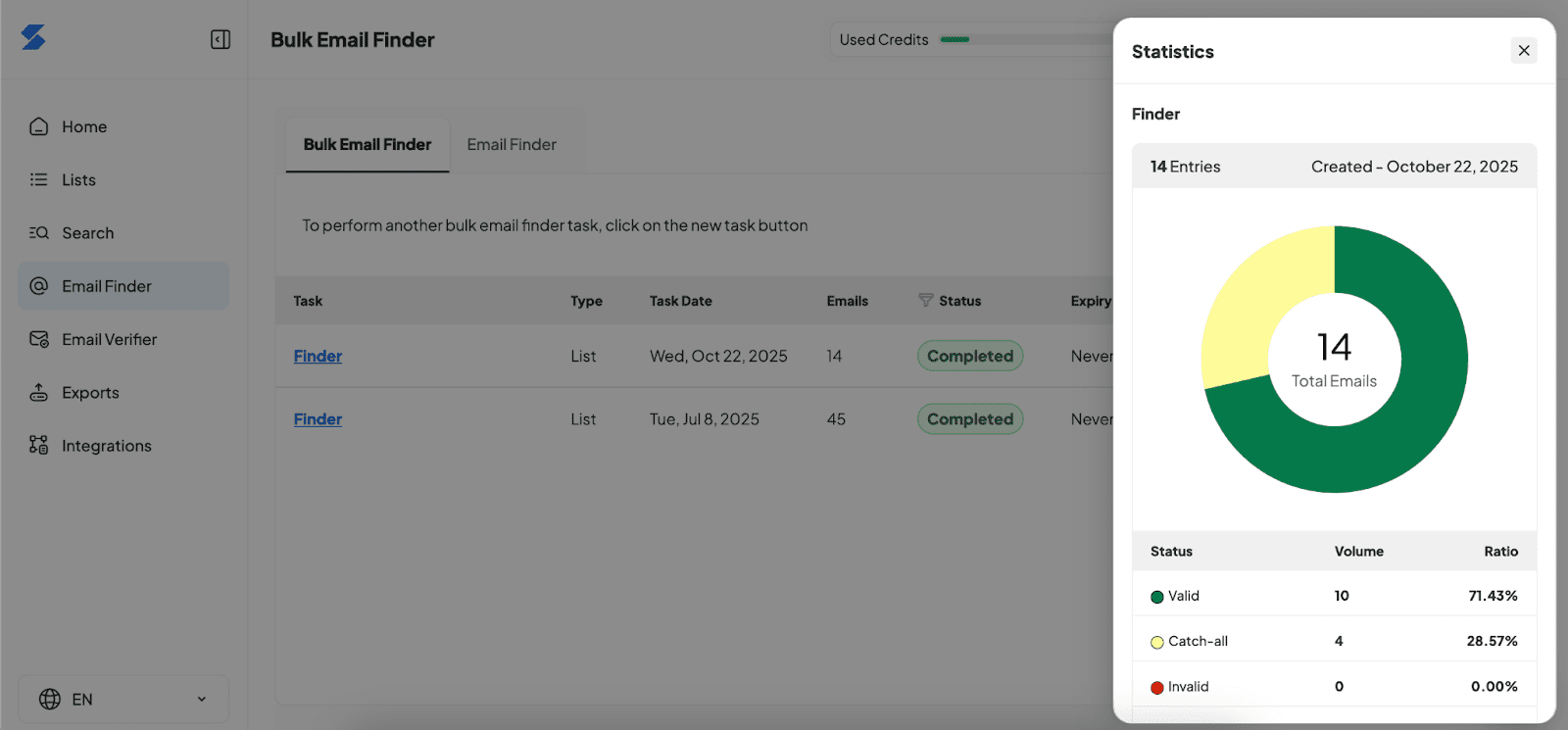Close the Statistics panel
Image resolution: width=1568 pixels, height=730 pixels.
[x=1523, y=51]
